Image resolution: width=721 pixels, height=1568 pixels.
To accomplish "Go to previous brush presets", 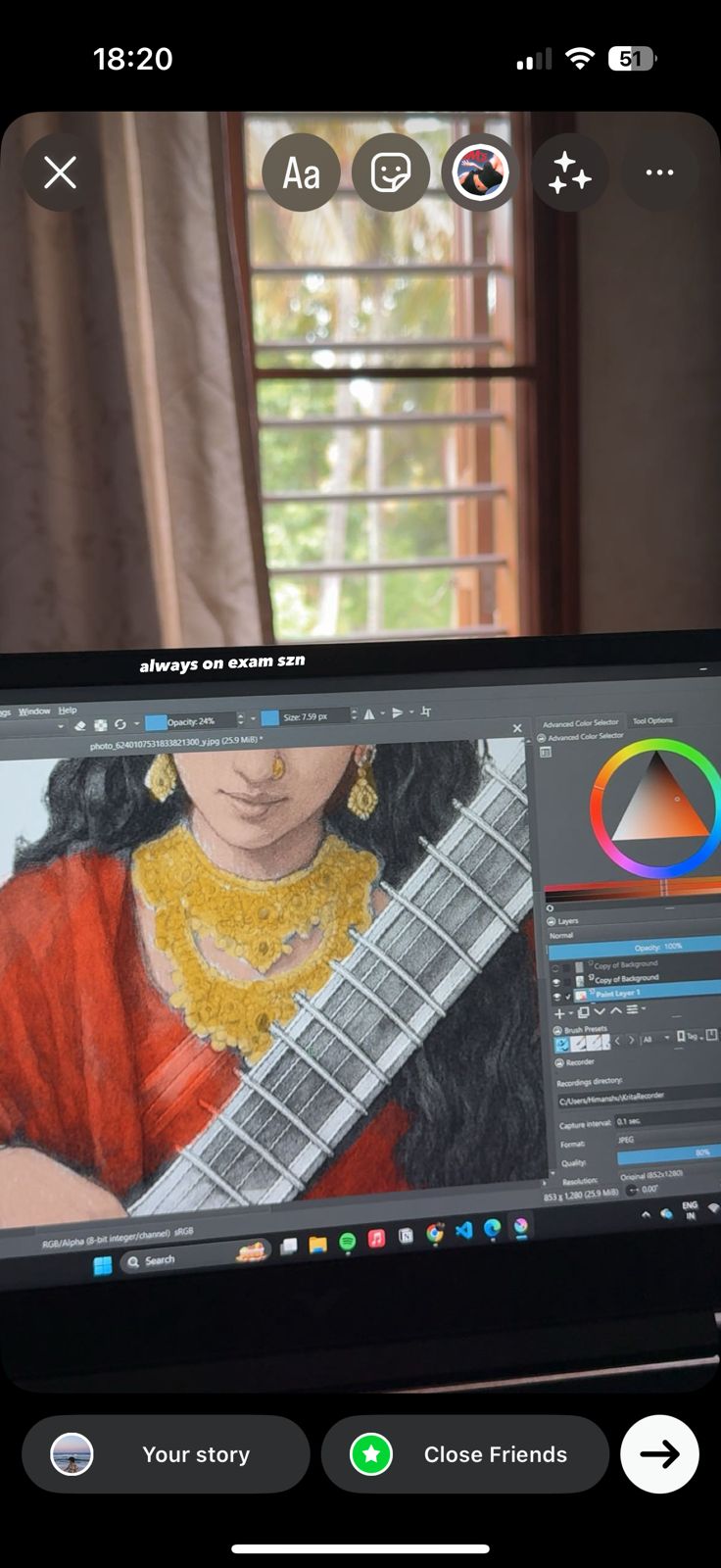I will coord(619,1041).
